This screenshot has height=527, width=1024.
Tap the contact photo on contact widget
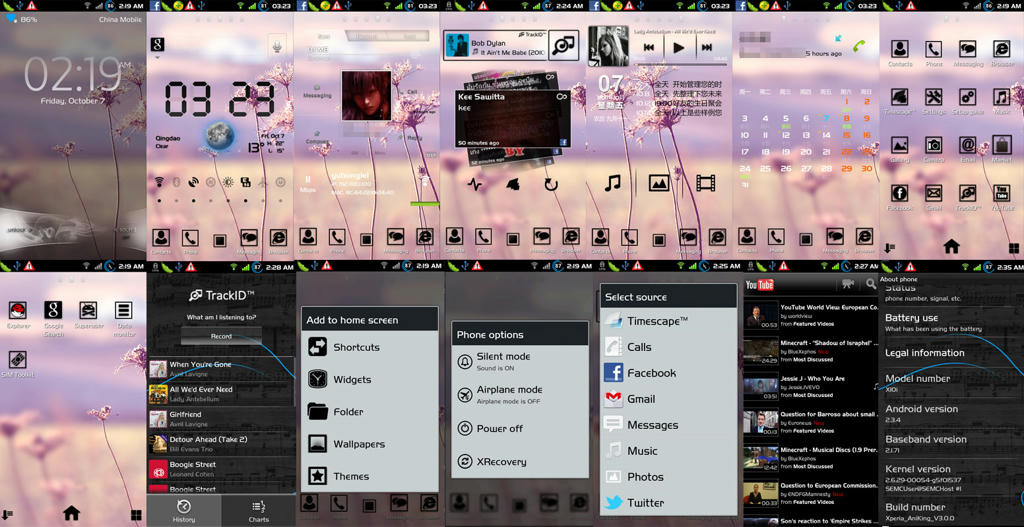point(366,95)
